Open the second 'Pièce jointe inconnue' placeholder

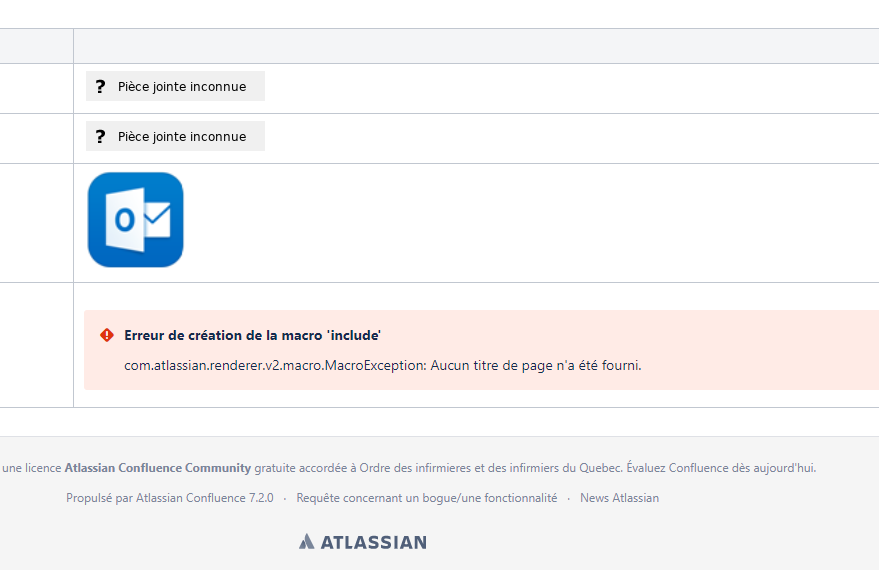(x=175, y=136)
